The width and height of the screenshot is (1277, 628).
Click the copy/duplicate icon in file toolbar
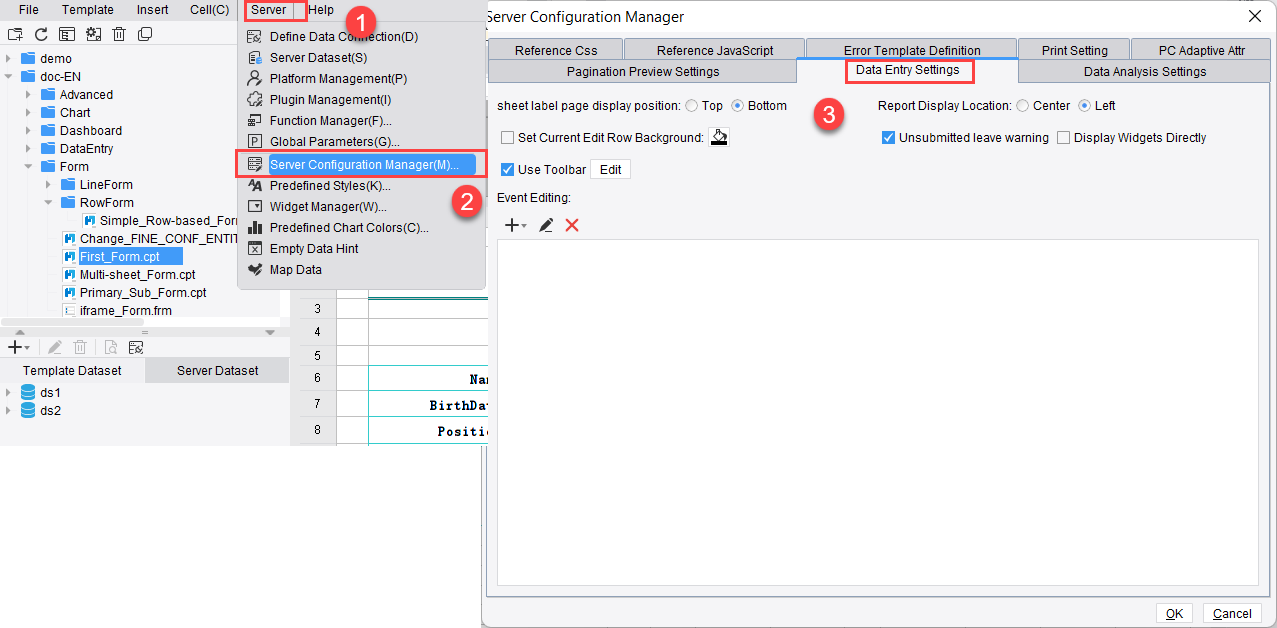point(145,34)
